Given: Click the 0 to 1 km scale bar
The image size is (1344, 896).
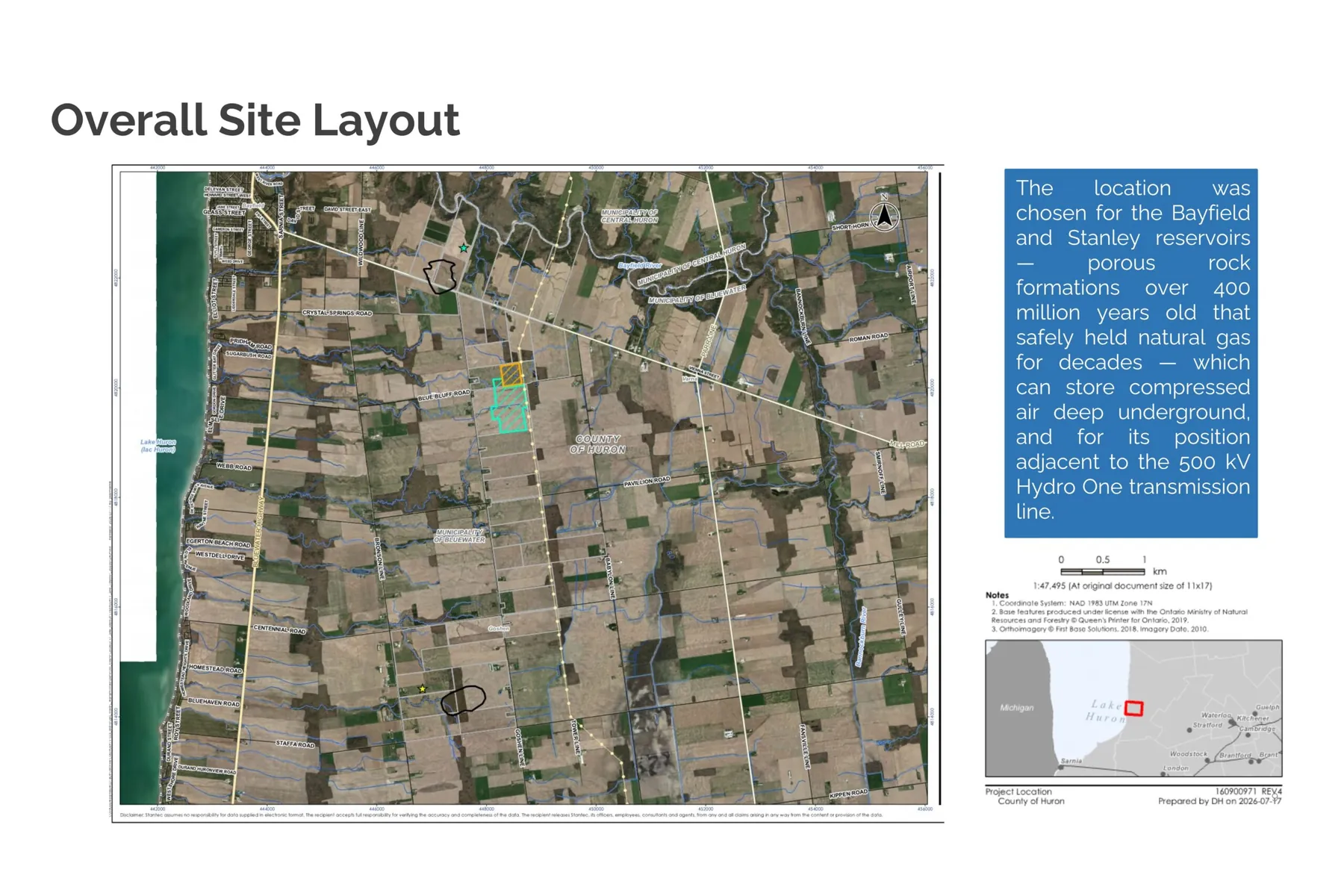Looking at the screenshot, I should tap(1103, 571).
